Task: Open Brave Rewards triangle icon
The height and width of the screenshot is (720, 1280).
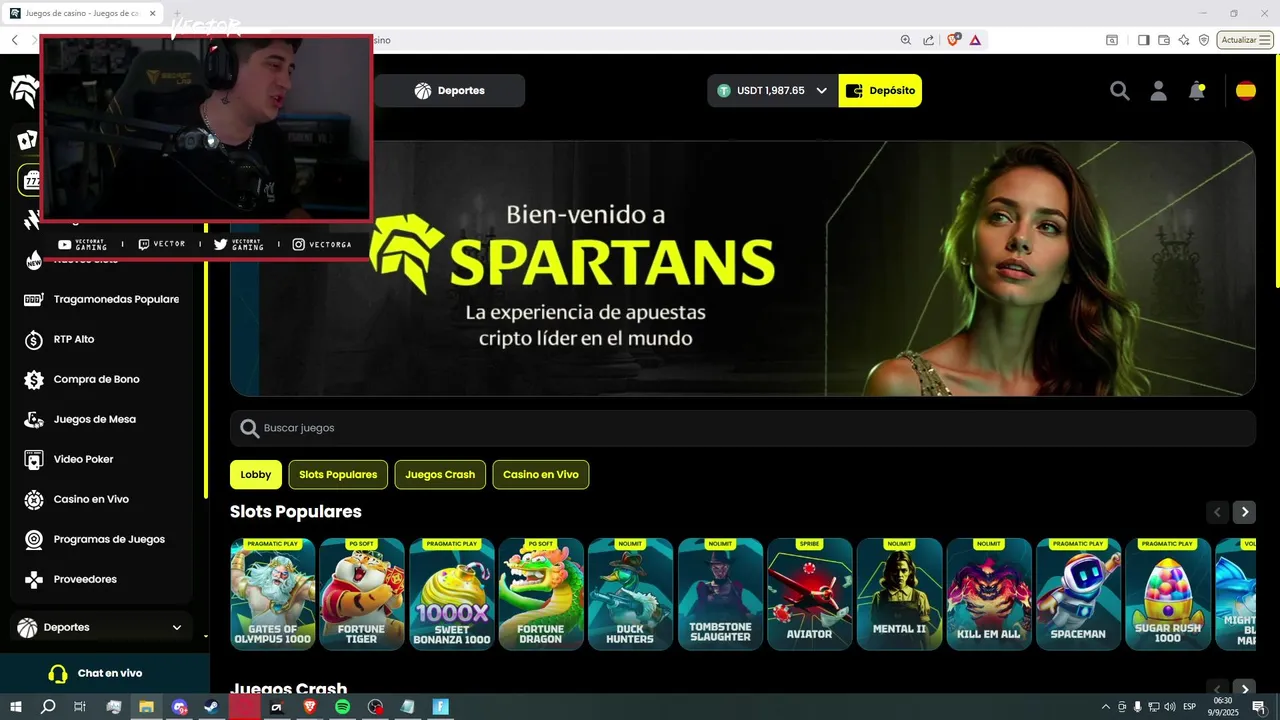Action: click(x=975, y=40)
